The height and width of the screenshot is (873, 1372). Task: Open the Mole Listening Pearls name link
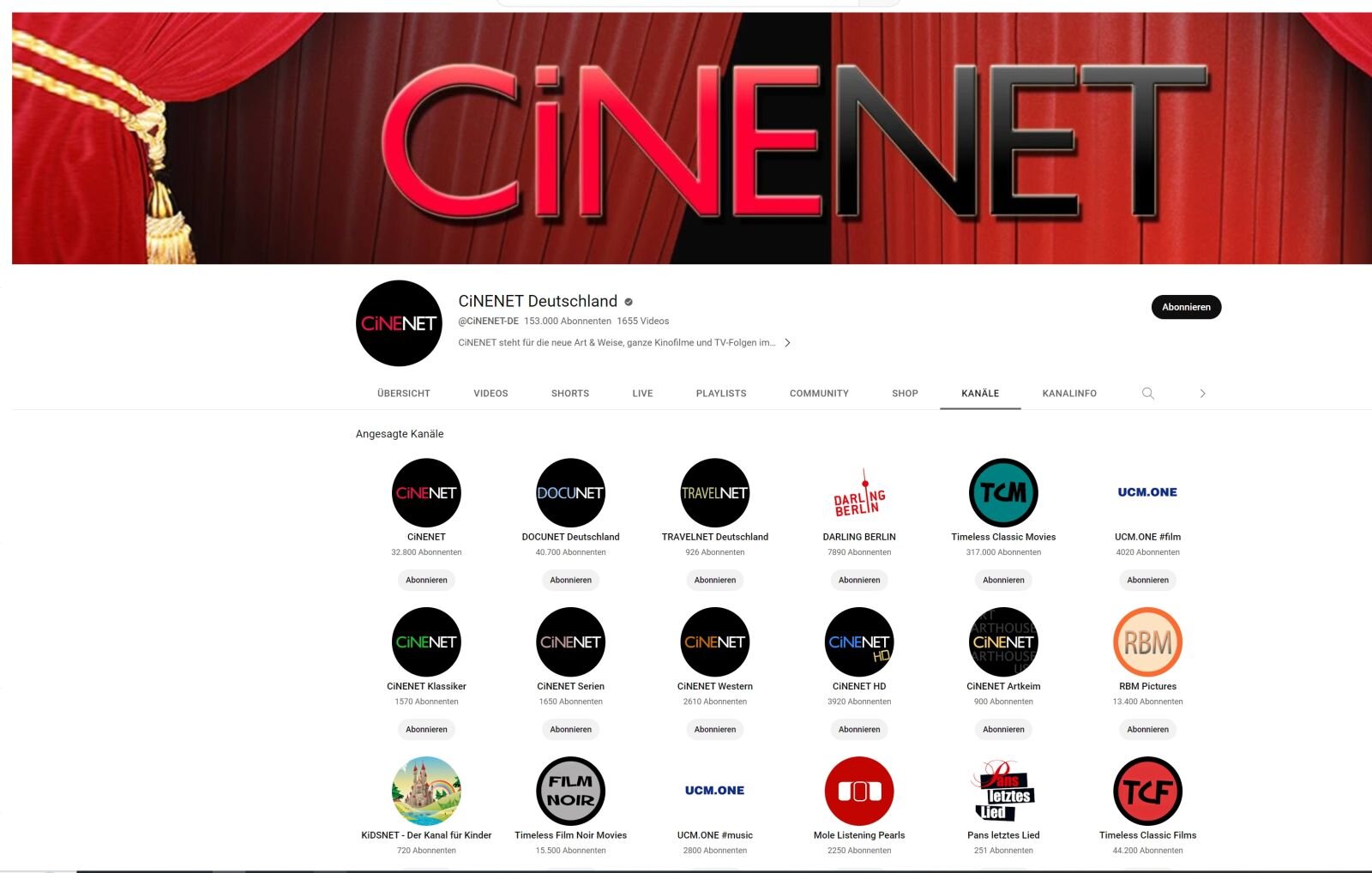(859, 835)
